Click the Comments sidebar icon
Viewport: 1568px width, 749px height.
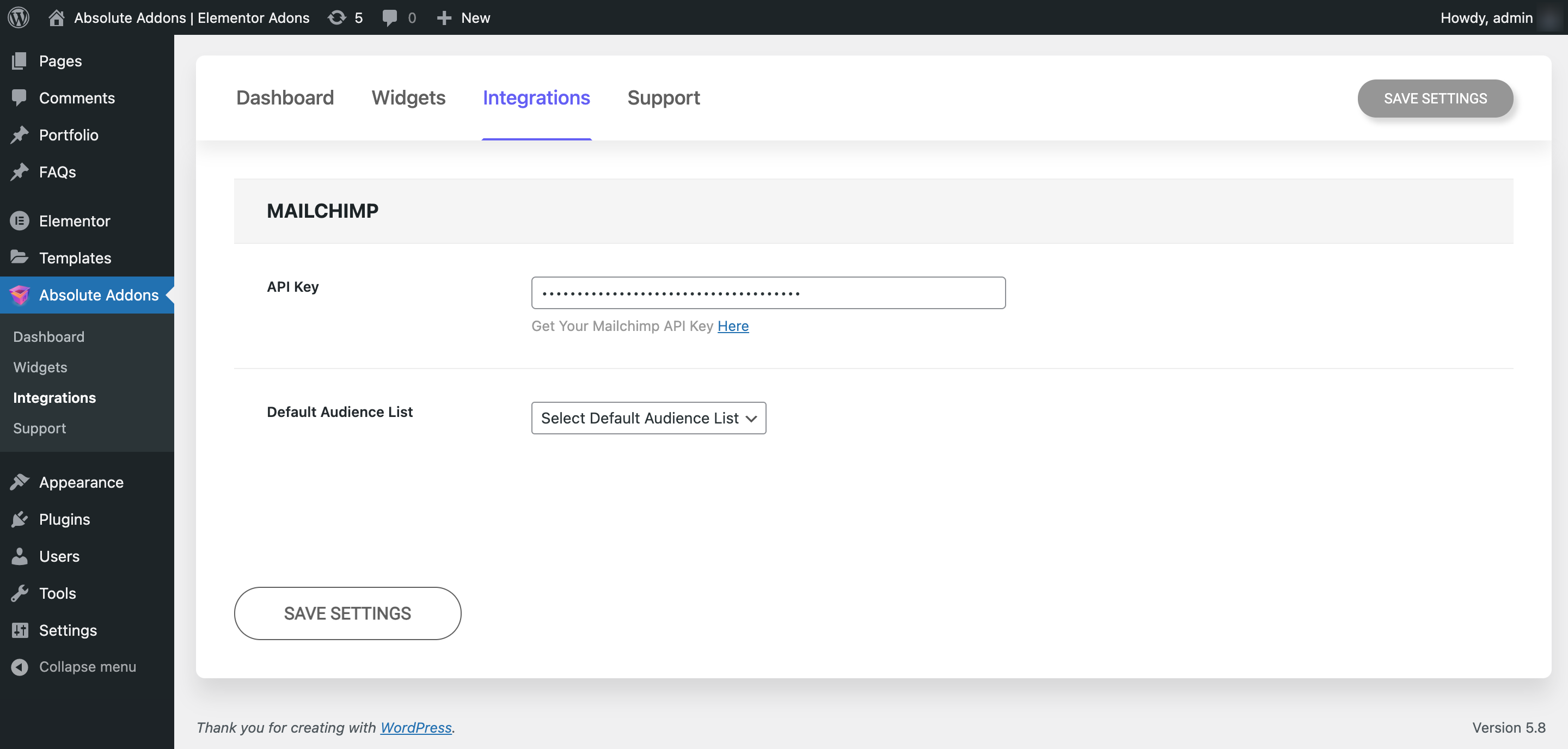tap(20, 97)
